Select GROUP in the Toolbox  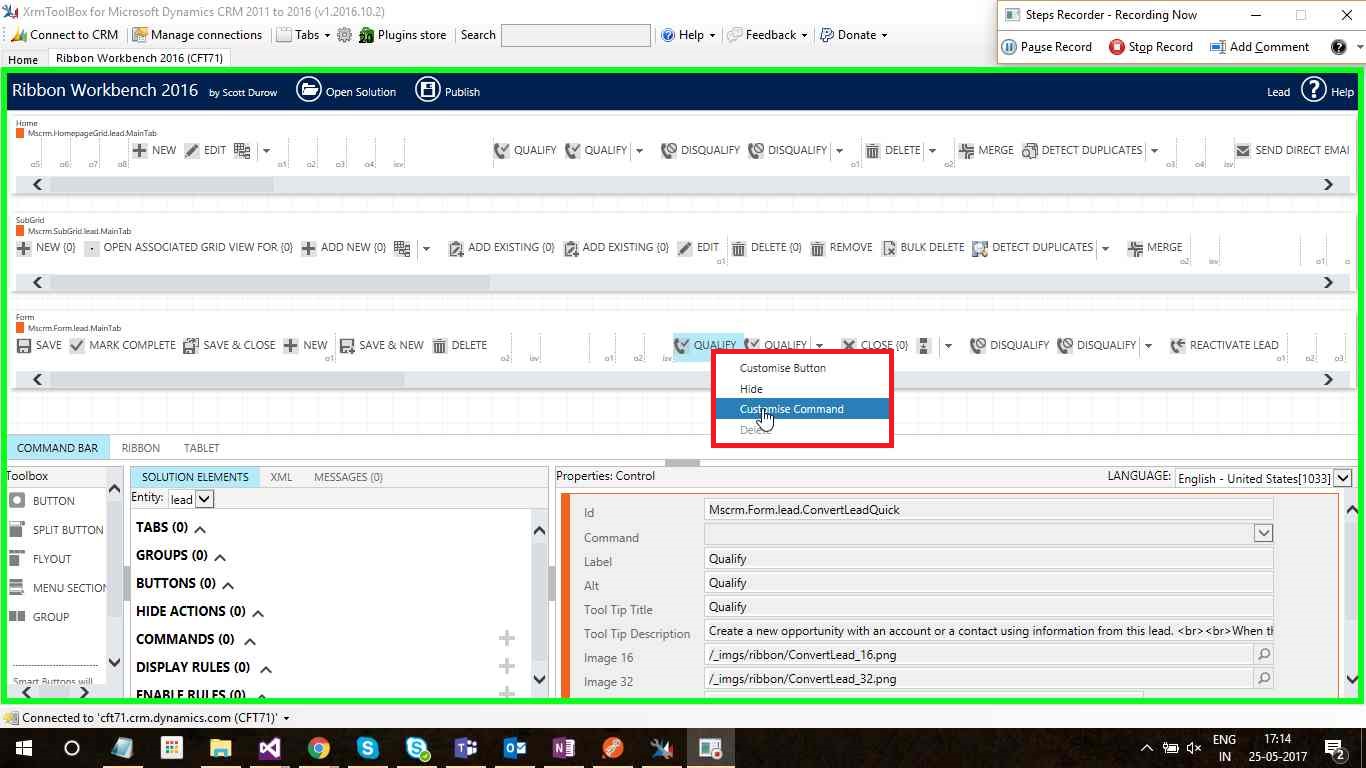[x=39, y=617]
